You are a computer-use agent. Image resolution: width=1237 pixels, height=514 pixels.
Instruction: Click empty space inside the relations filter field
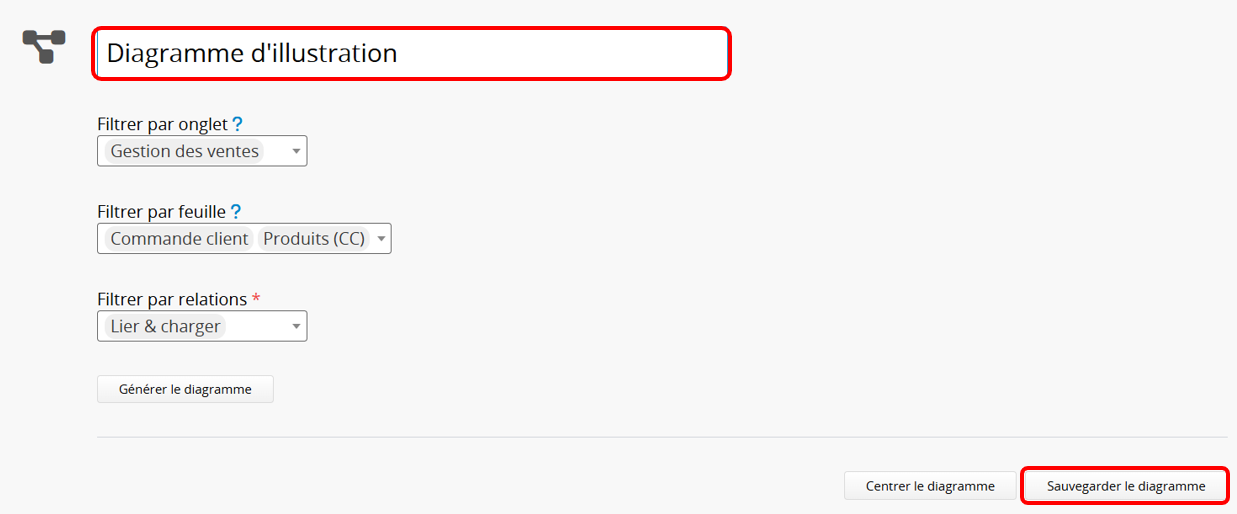(x=257, y=326)
